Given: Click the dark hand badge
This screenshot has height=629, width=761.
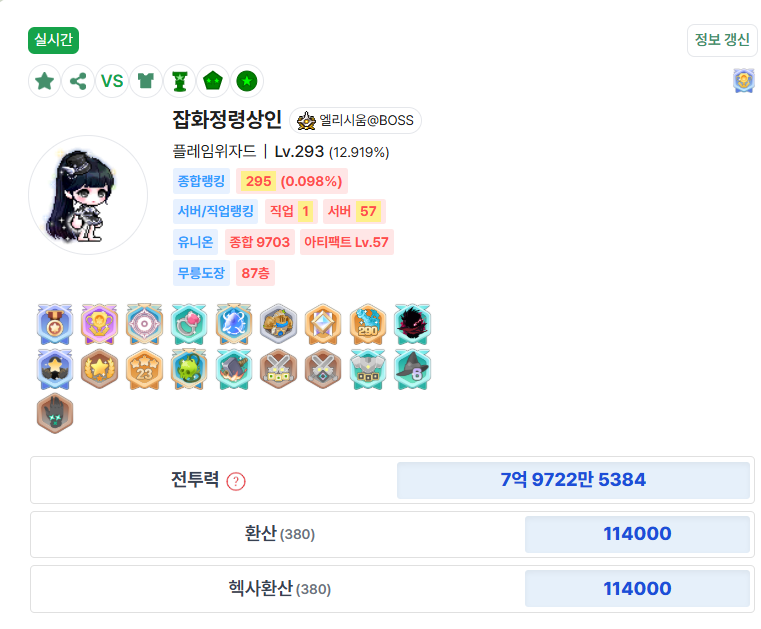Looking at the screenshot, I should click(x=55, y=414).
